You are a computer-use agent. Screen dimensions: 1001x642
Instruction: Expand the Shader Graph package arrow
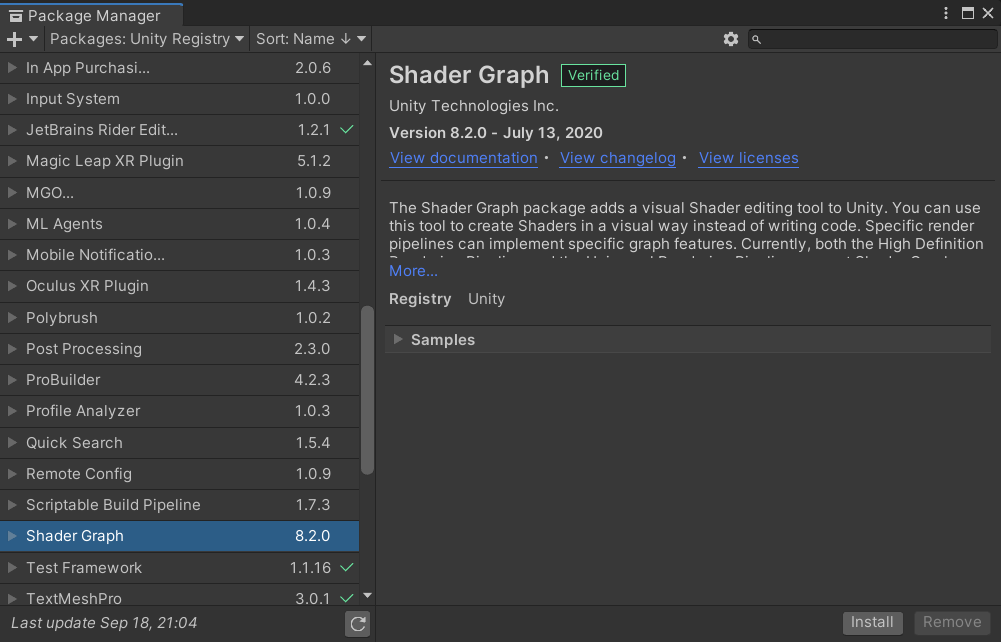pos(11,536)
